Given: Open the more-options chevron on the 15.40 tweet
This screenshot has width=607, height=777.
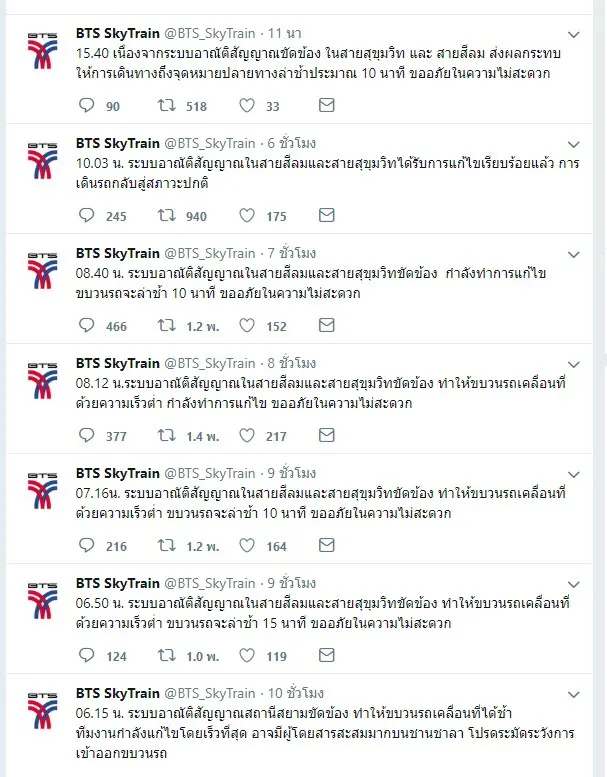Looking at the screenshot, I should 573,35.
